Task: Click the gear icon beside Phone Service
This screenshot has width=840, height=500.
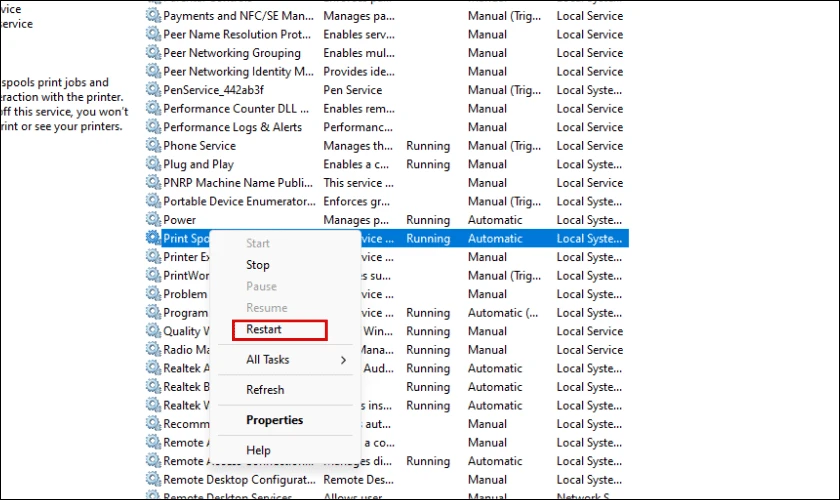Action: click(153, 146)
